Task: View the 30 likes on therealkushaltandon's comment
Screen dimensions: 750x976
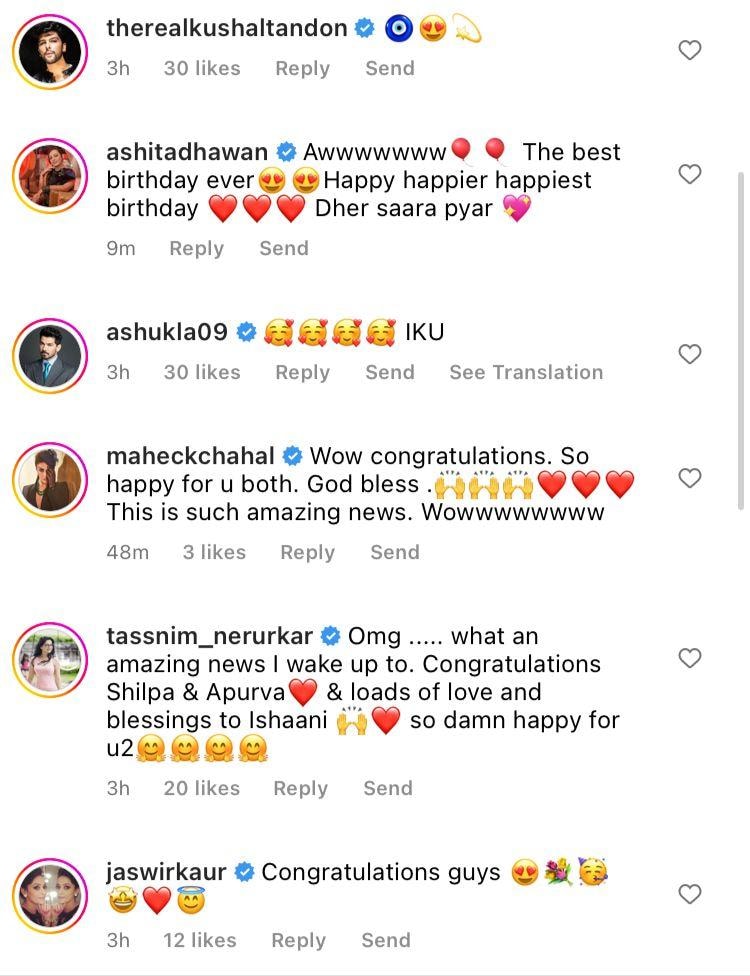Action: [202, 68]
